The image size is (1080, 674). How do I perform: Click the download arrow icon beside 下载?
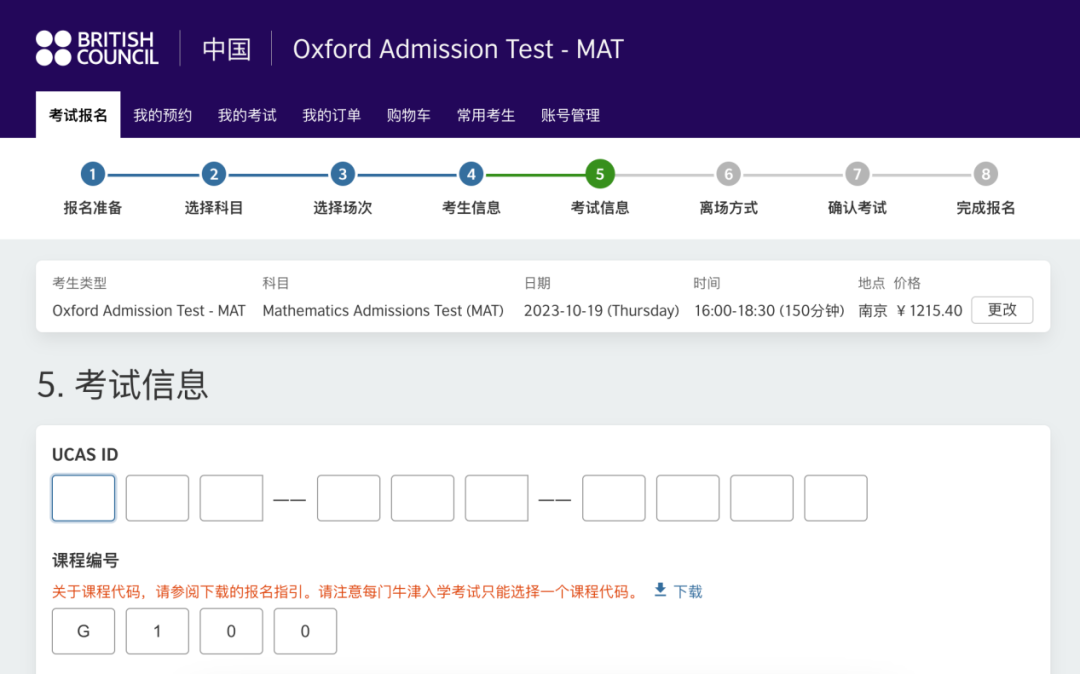coord(661,590)
